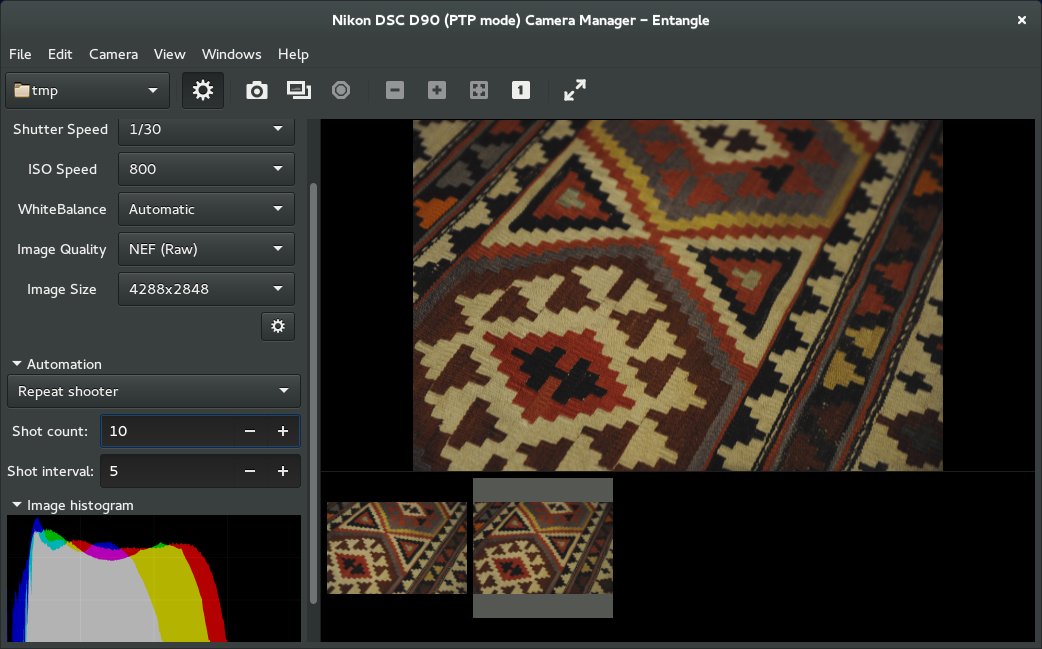This screenshot has height=649, width=1042.
Task: Decrease Shot interval with minus button
Action: [250, 471]
